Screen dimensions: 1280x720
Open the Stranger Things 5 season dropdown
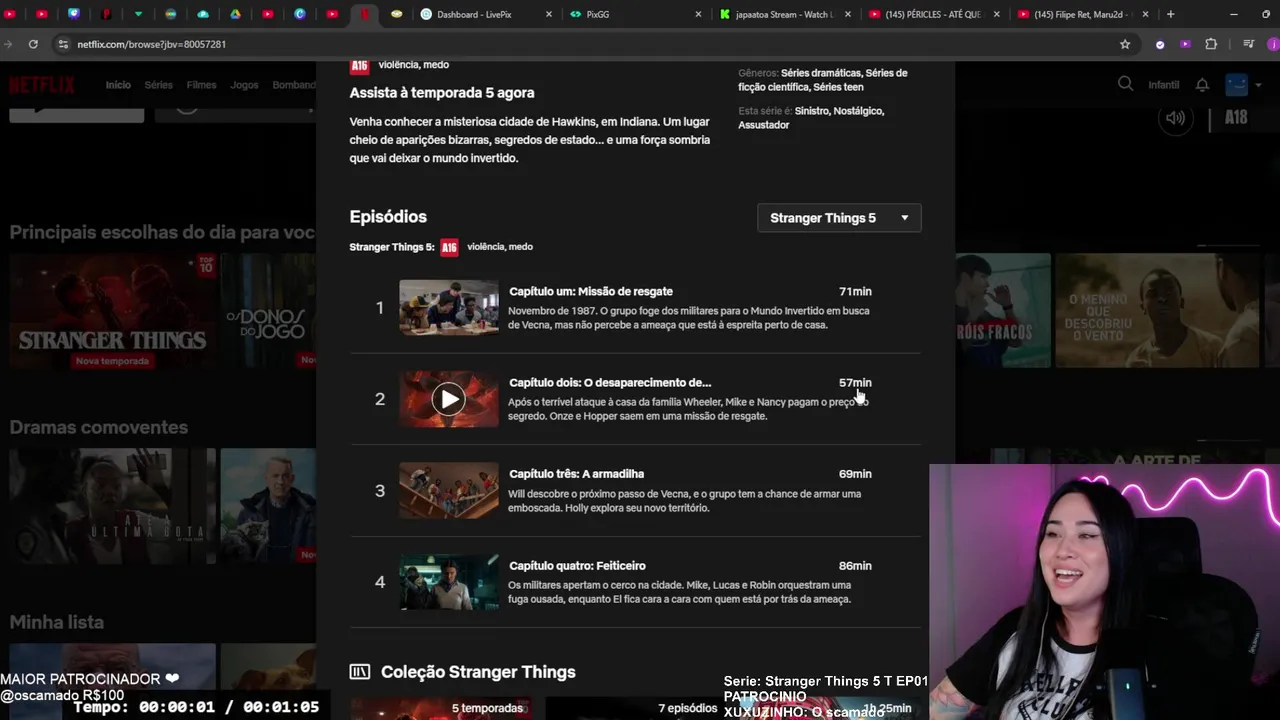(839, 218)
